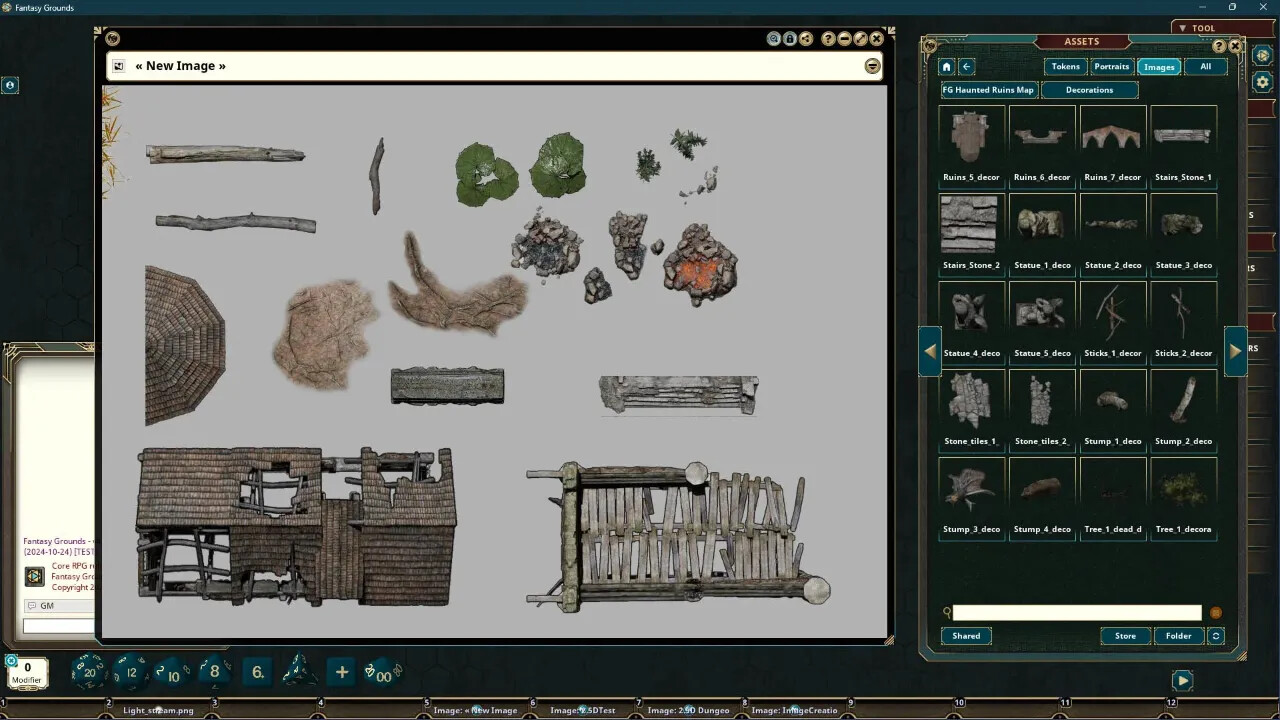Screen dimensions: 1280x720
Task: Click the left blue arrow to page assets backward
Action: [x=930, y=350]
